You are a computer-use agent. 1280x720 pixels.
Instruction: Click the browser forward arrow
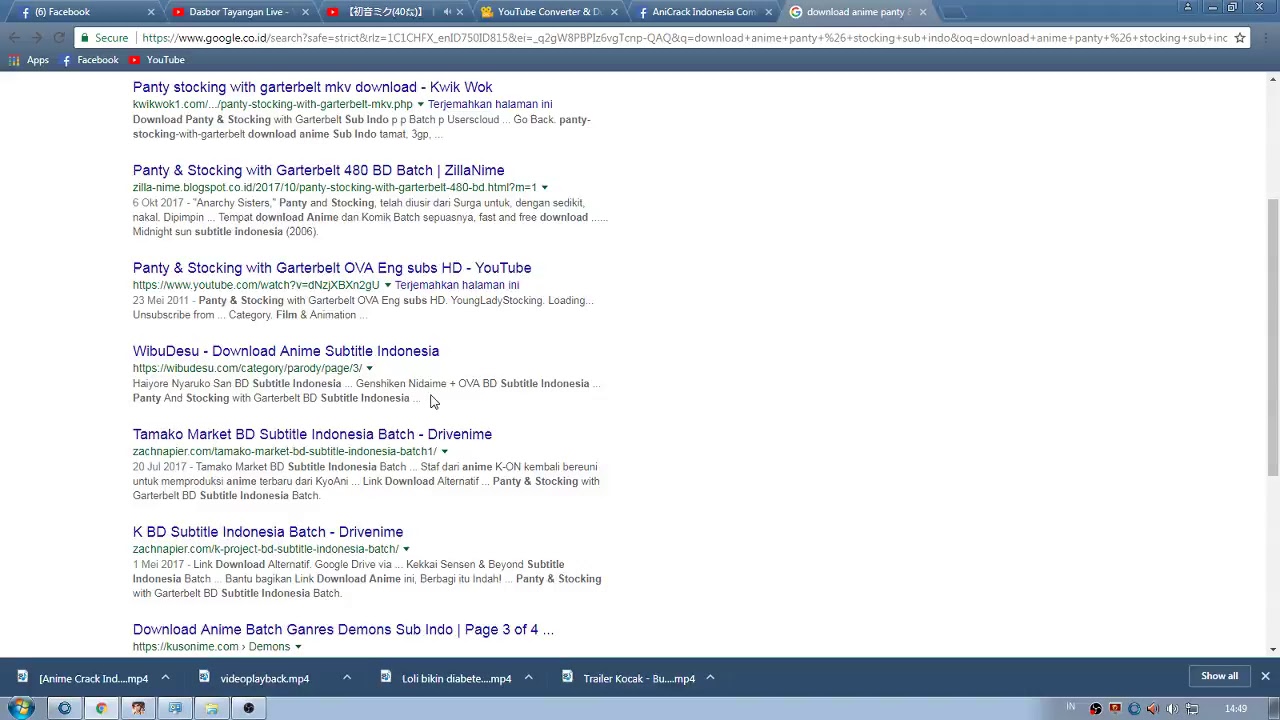click(36, 38)
